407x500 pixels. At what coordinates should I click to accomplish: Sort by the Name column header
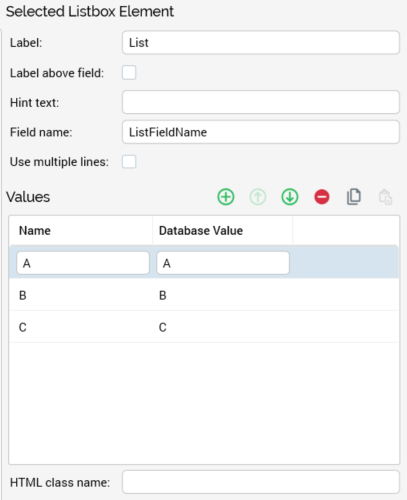(81, 231)
